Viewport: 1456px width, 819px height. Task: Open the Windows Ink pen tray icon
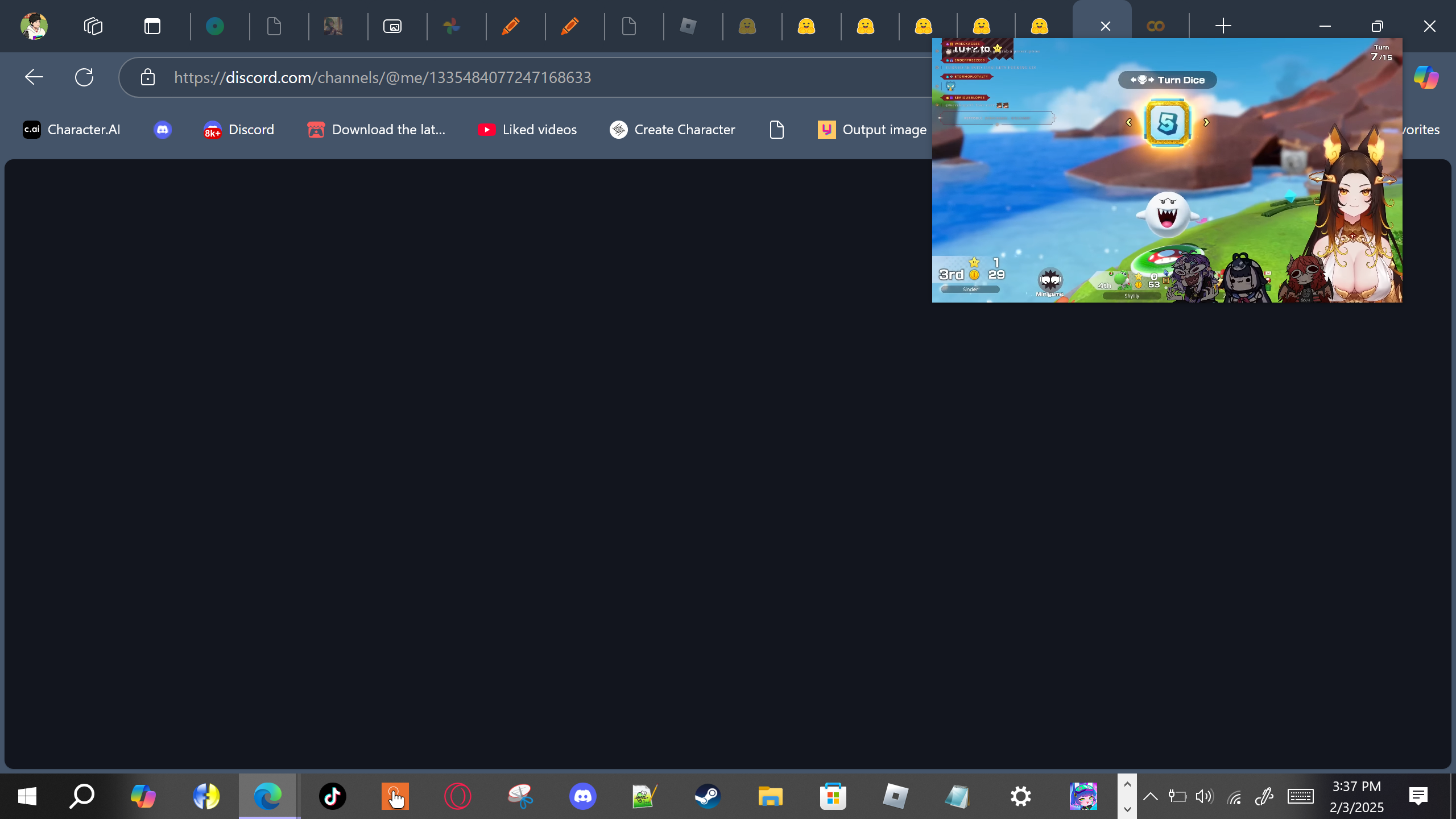pos(1264,796)
